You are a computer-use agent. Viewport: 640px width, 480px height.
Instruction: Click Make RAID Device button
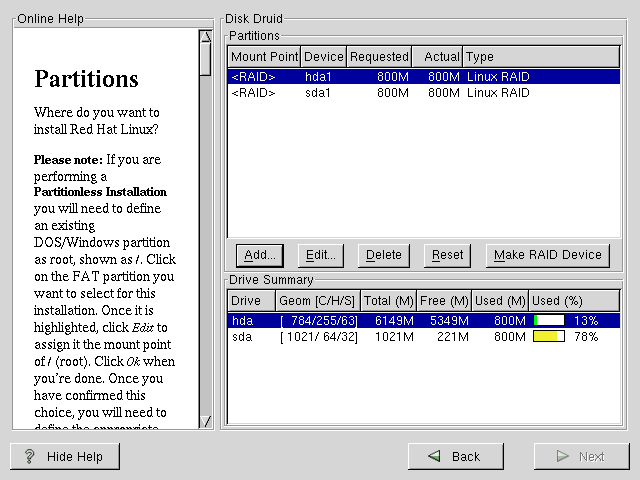[548, 255]
